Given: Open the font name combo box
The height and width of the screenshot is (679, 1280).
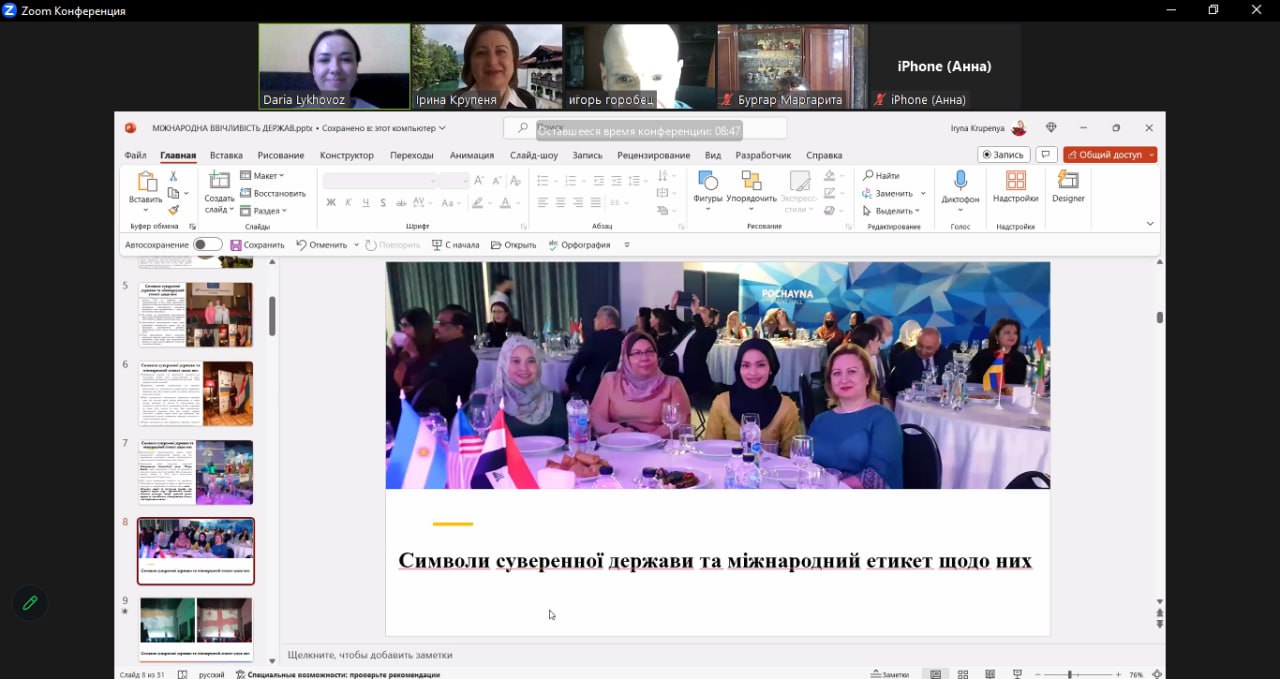Looking at the screenshot, I should (x=380, y=180).
